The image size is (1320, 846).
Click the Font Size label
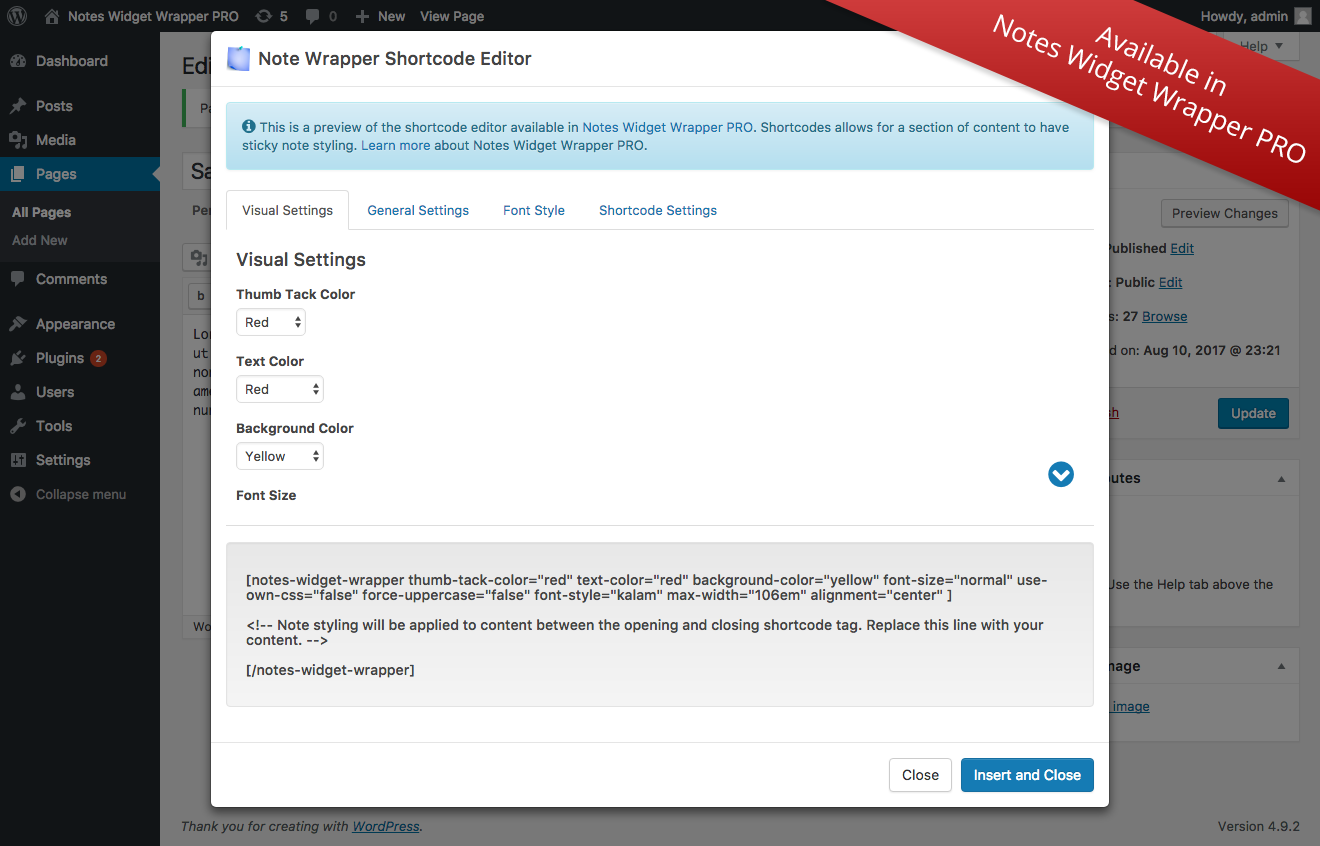pos(266,495)
